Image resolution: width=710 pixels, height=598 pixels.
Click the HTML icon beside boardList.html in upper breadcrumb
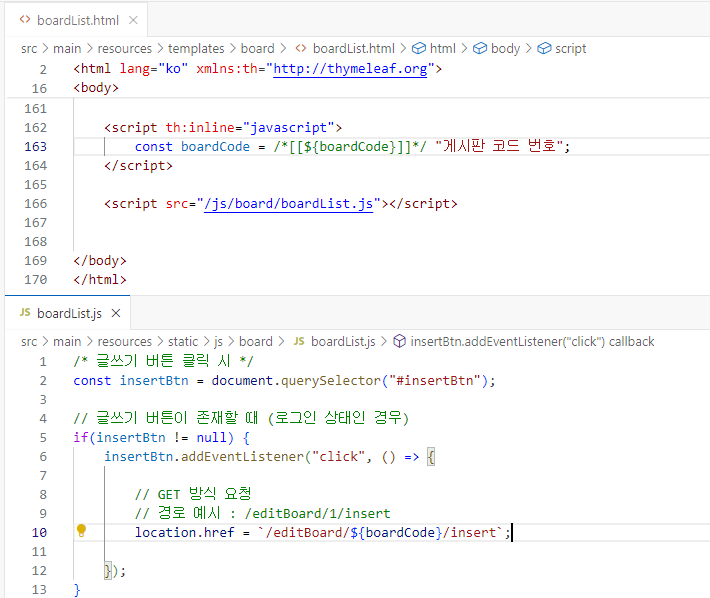pyautogui.click(x=301, y=48)
